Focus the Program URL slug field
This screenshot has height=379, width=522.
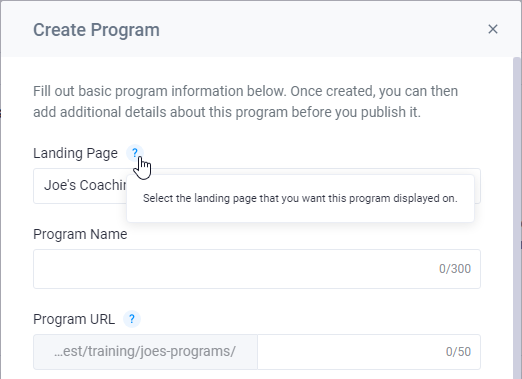tap(369, 352)
